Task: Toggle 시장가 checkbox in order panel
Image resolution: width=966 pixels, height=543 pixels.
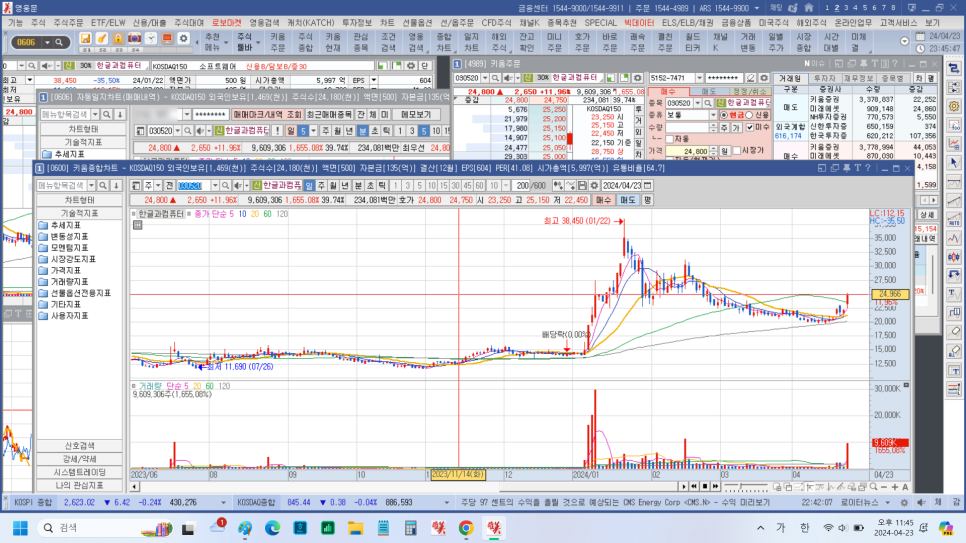Action: (737, 151)
